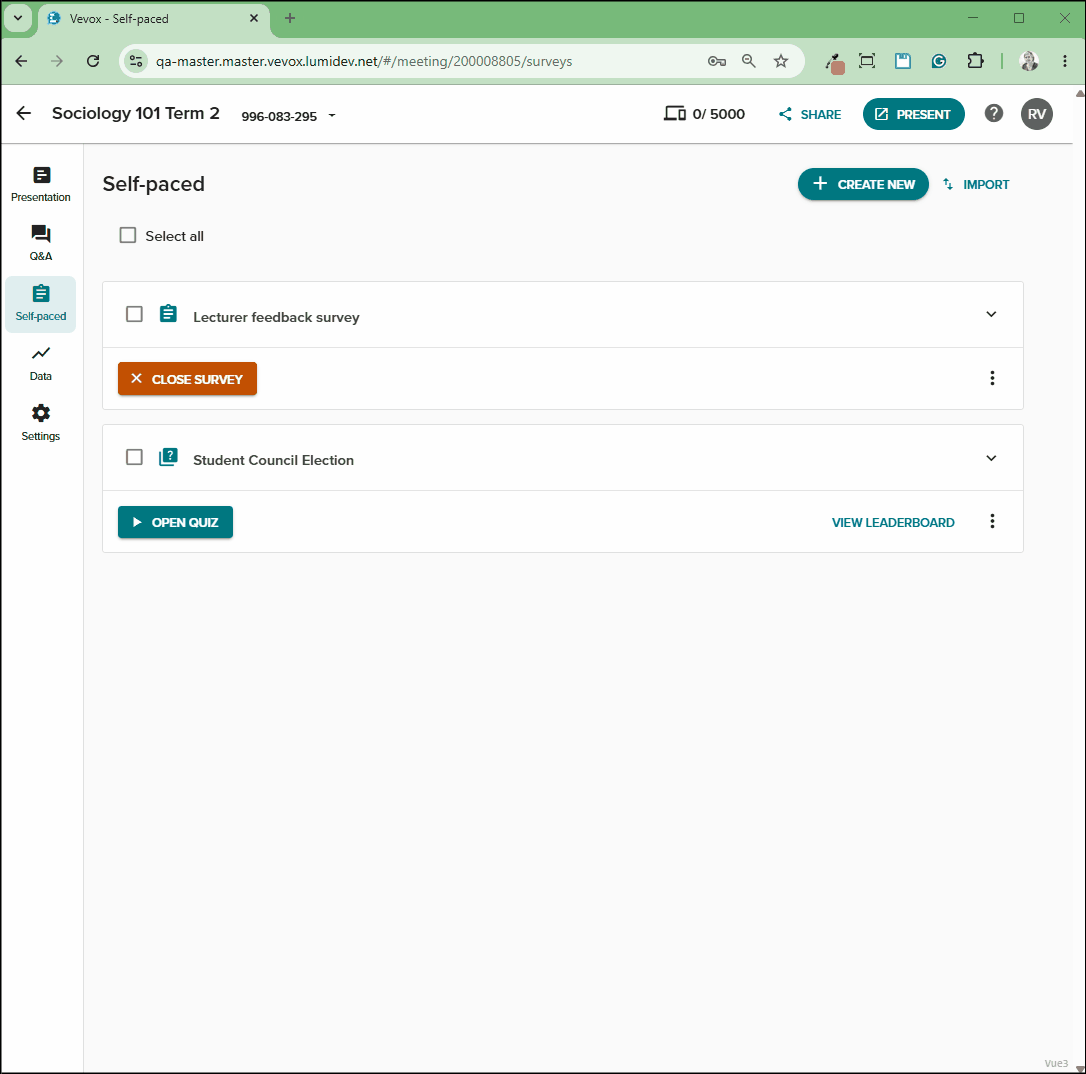Click the save disk extension icon

(902, 61)
